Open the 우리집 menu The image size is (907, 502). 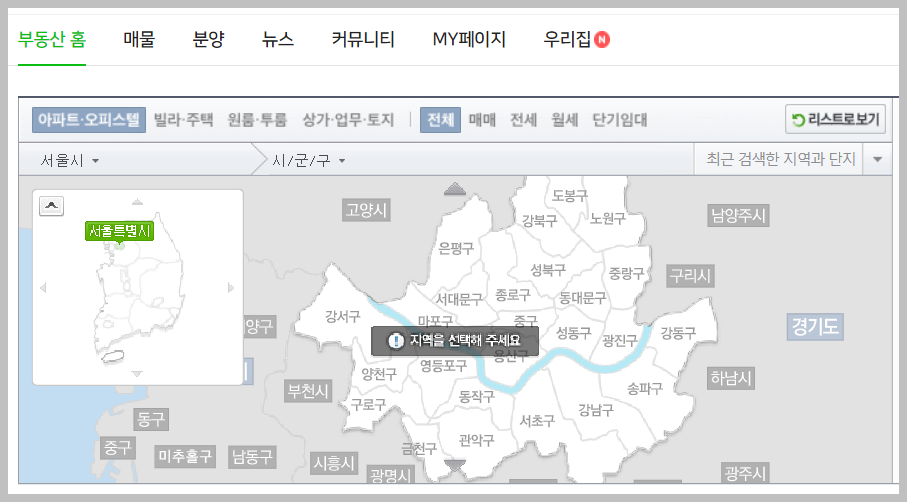(x=567, y=39)
